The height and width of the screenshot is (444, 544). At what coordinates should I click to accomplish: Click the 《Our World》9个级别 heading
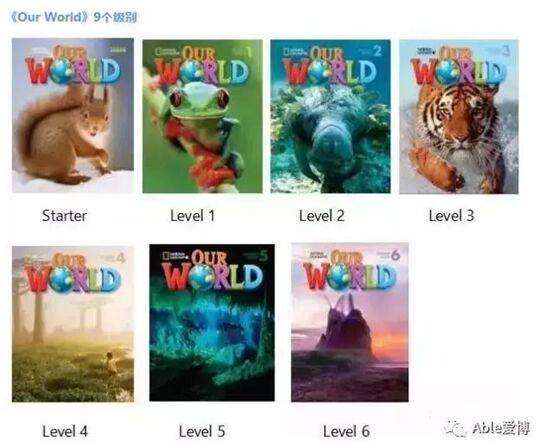(x=73, y=17)
